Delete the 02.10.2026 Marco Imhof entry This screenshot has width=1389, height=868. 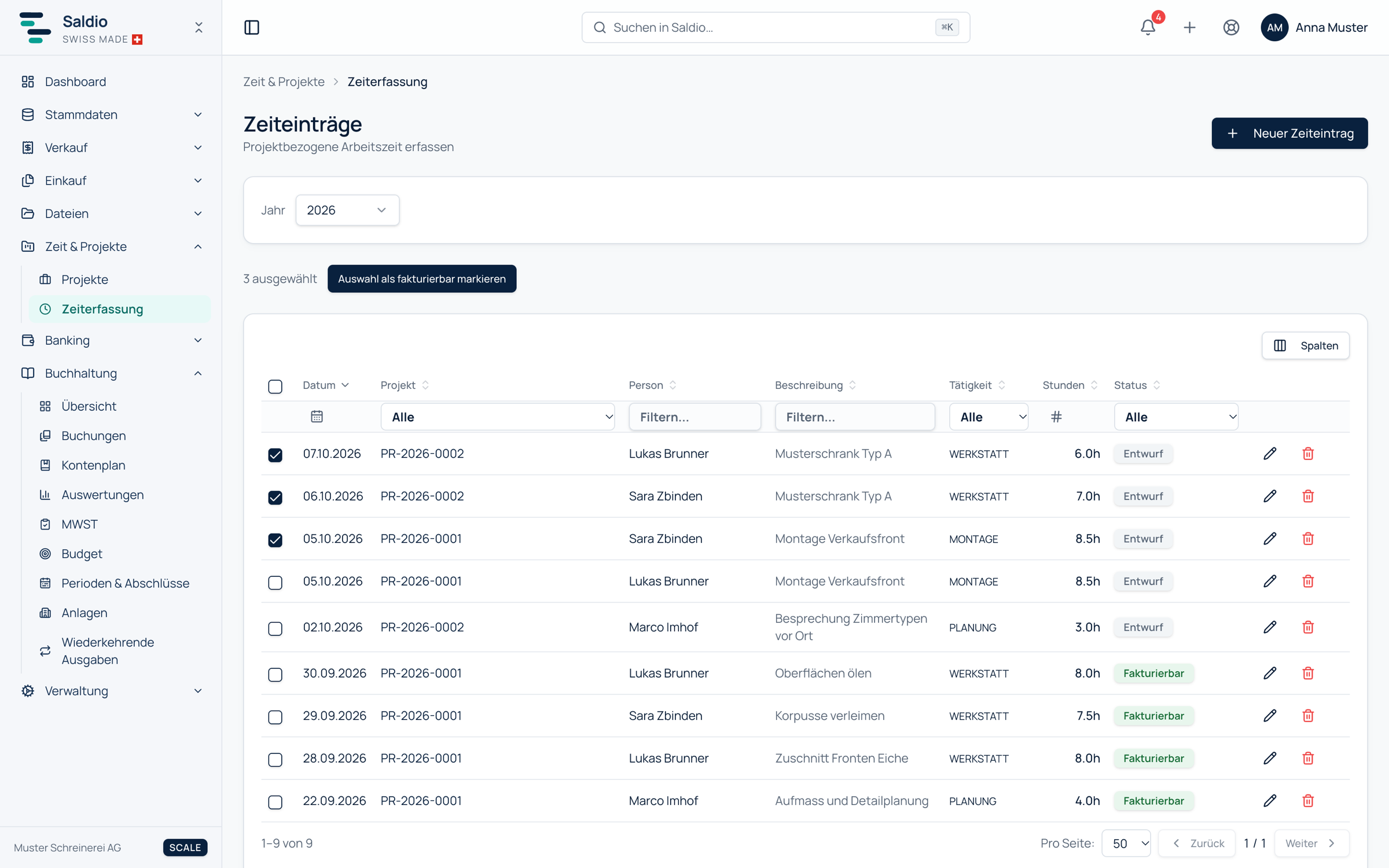point(1308,627)
